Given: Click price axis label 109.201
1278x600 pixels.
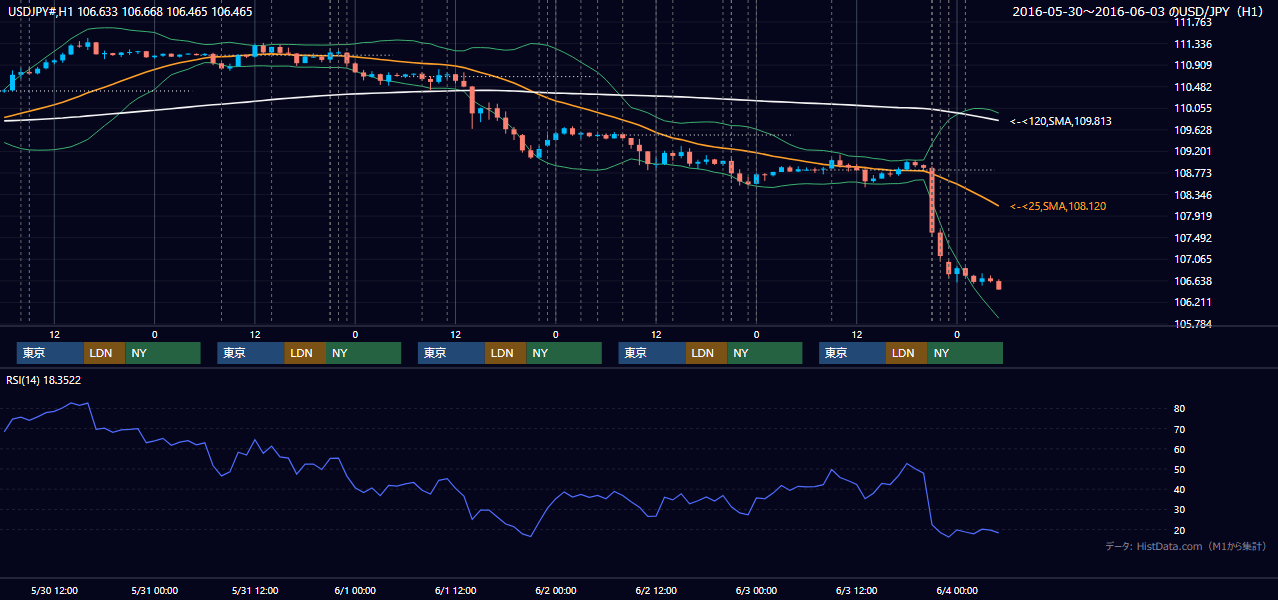Looking at the screenshot, I should (x=1193, y=151).
